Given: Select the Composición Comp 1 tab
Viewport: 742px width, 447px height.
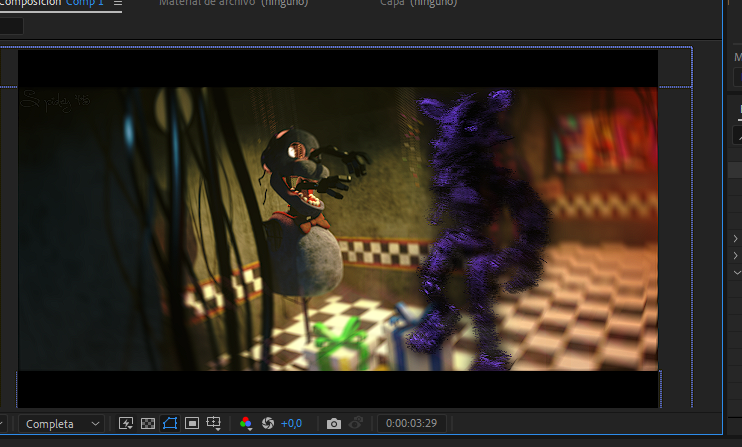Looking at the screenshot, I should [x=52, y=3].
